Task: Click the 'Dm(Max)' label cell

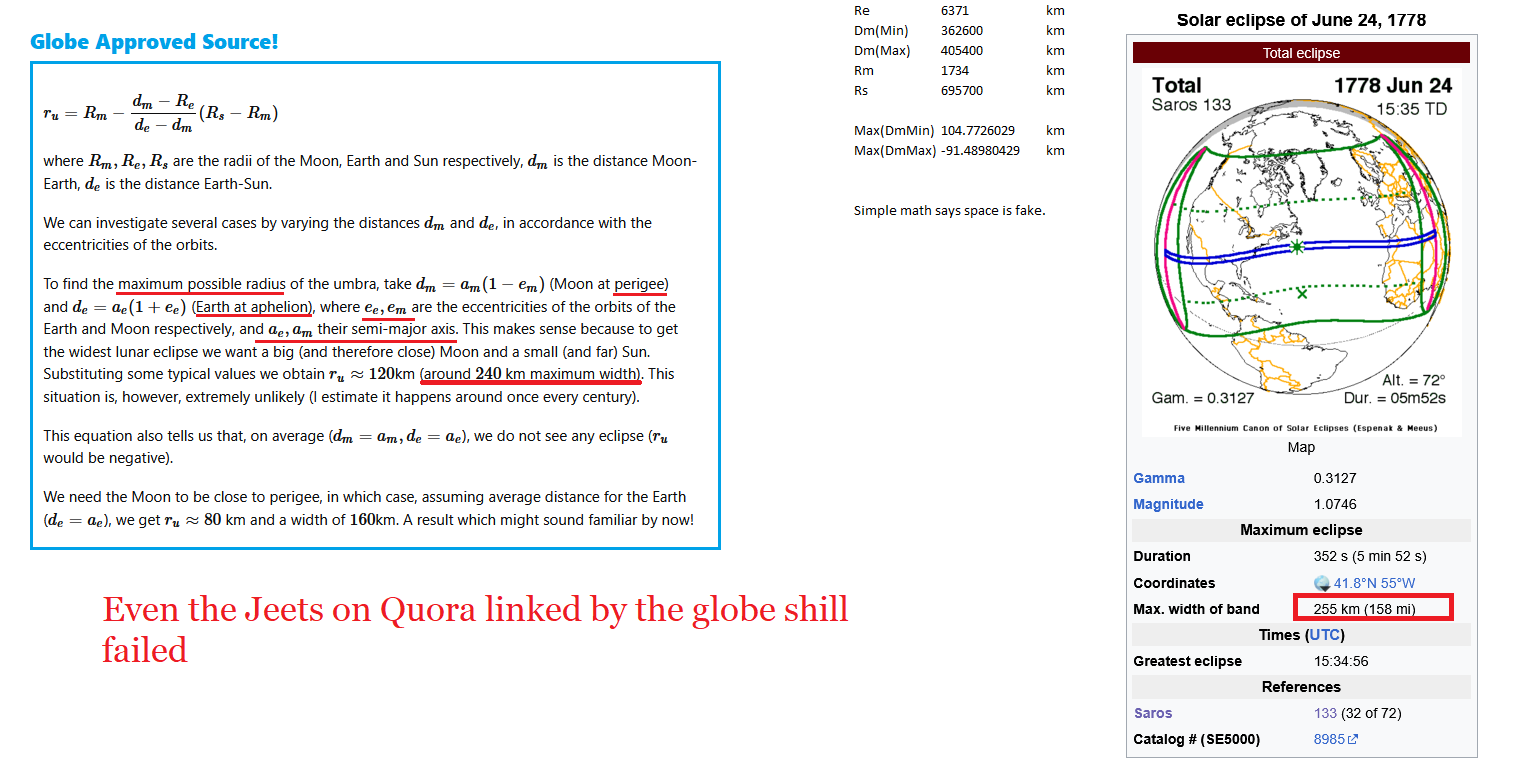Action: 882,51
